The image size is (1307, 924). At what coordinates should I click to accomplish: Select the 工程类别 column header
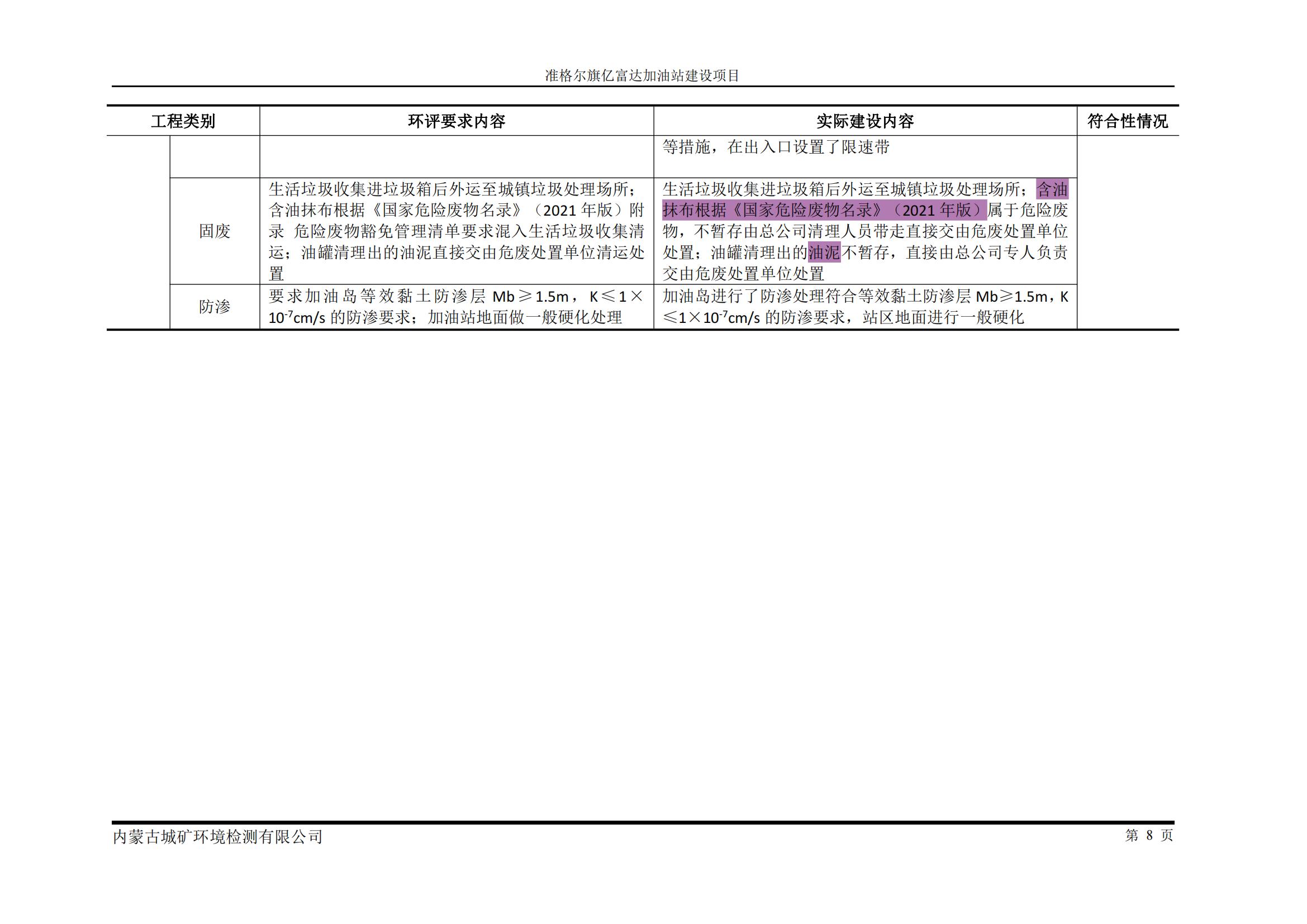pyautogui.click(x=183, y=121)
